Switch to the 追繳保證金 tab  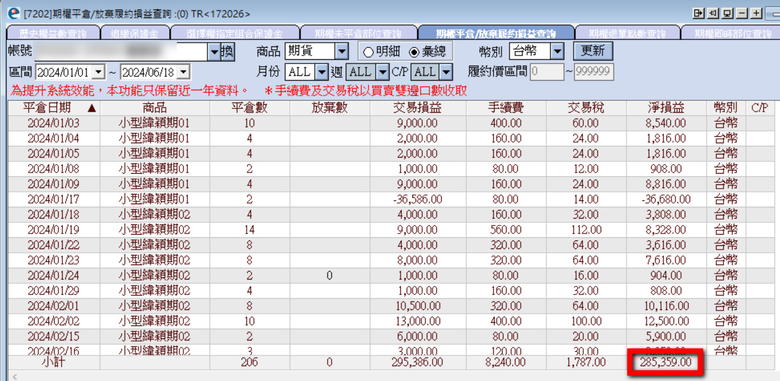(134, 34)
